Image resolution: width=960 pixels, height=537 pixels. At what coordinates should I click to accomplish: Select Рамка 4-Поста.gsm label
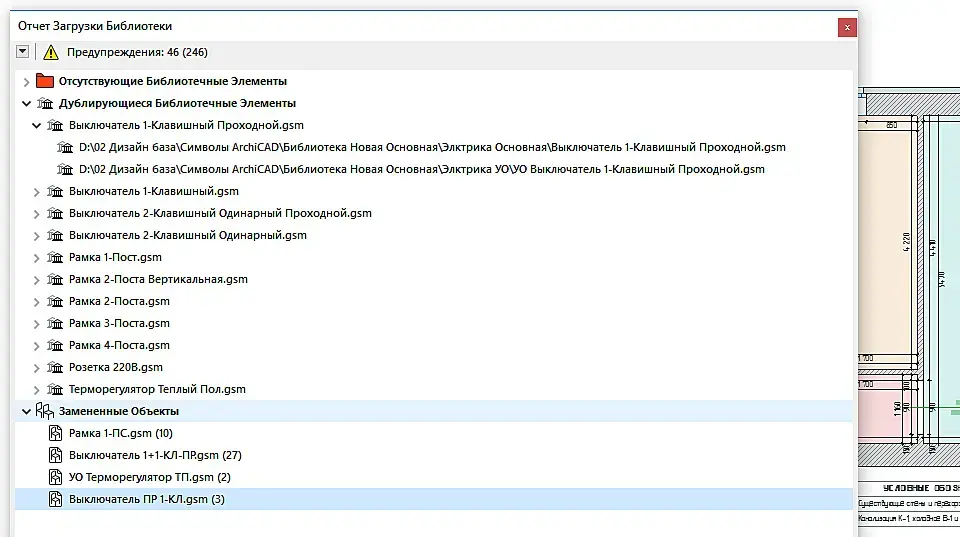119,345
